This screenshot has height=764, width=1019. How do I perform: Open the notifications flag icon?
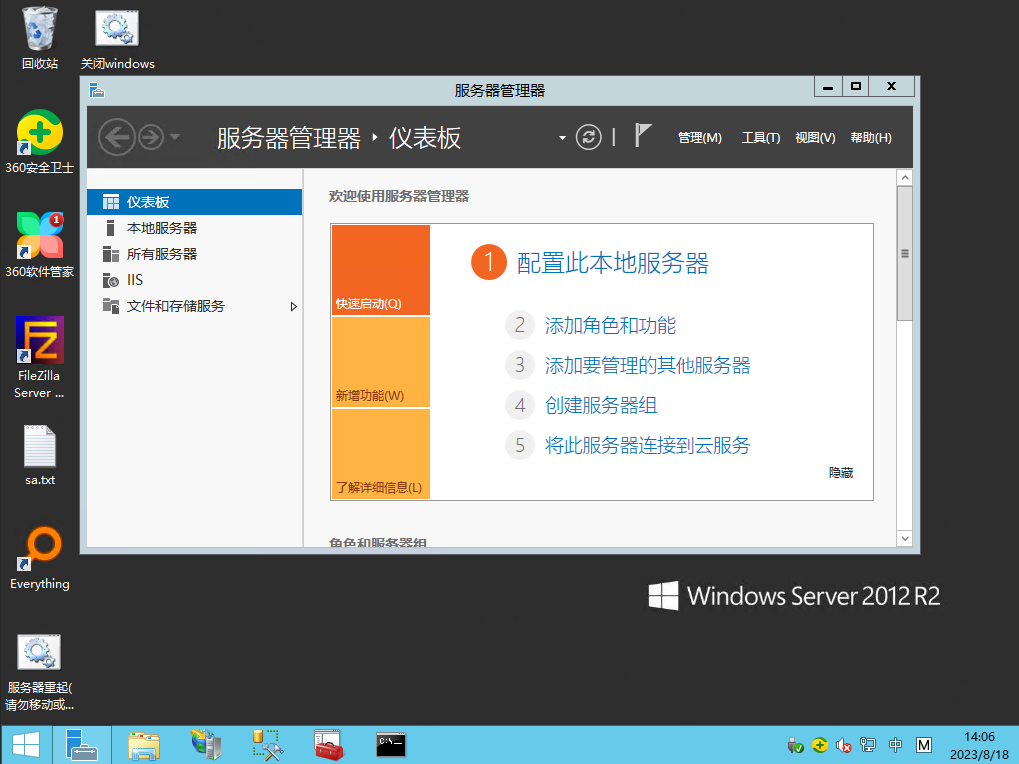(x=643, y=136)
